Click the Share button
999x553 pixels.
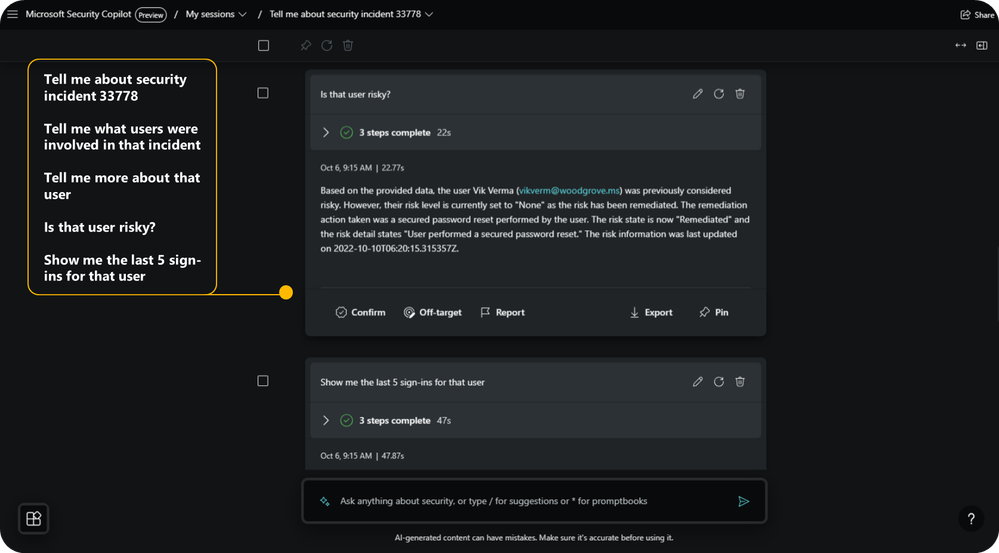pyautogui.click(x=977, y=15)
